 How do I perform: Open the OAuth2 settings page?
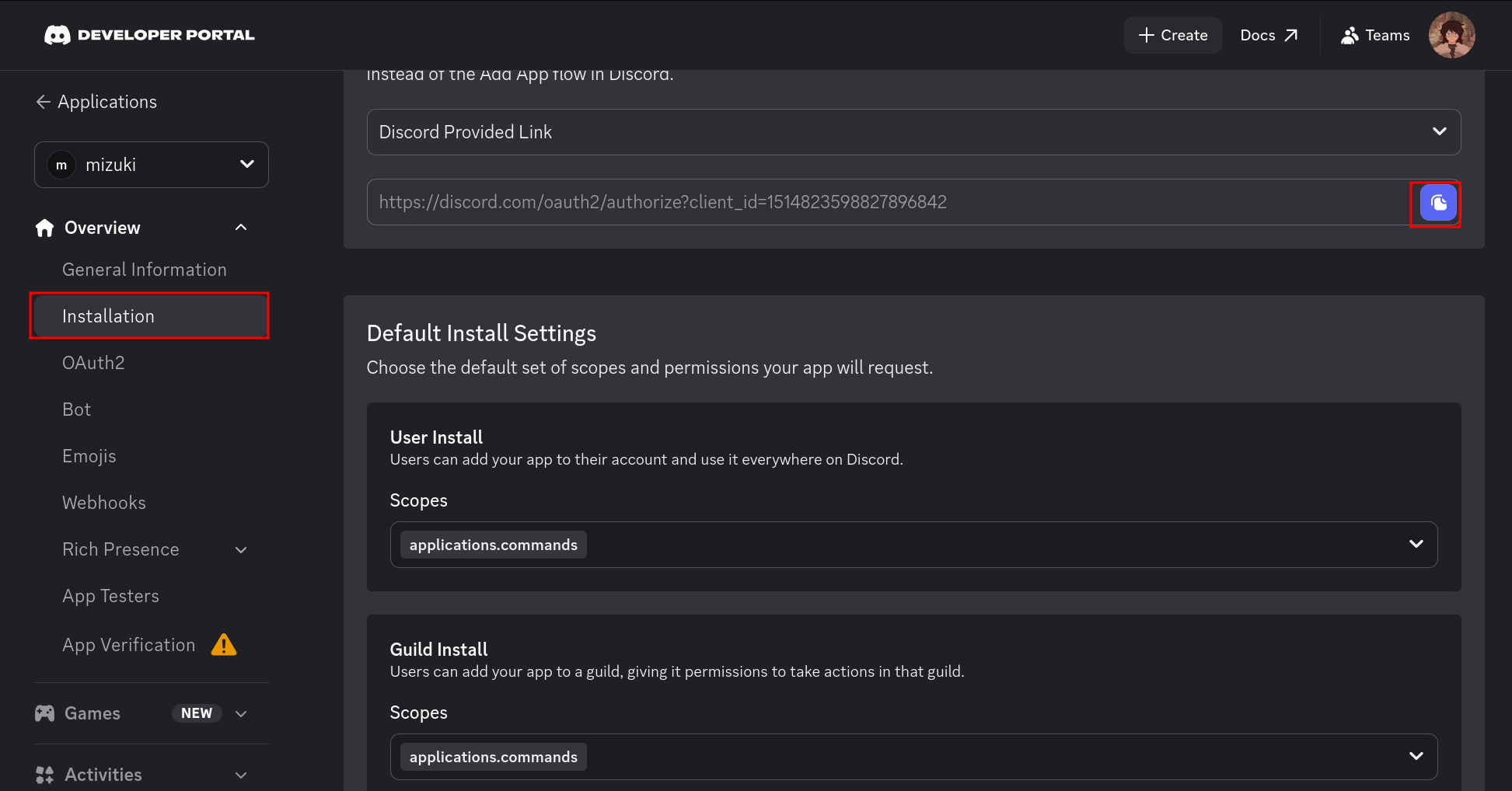[93, 363]
